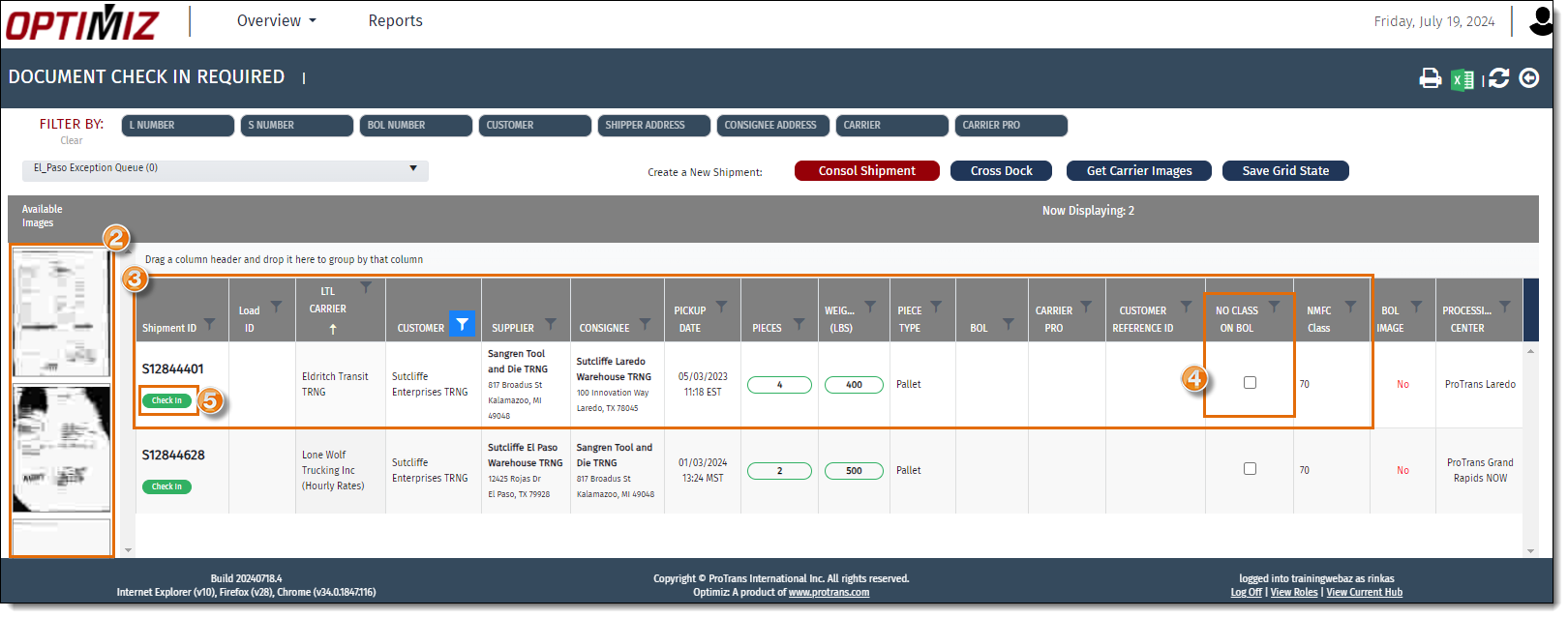
Task: Click the CONSIGNEE ADDRESS filter field
Action: click(x=773, y=126)
